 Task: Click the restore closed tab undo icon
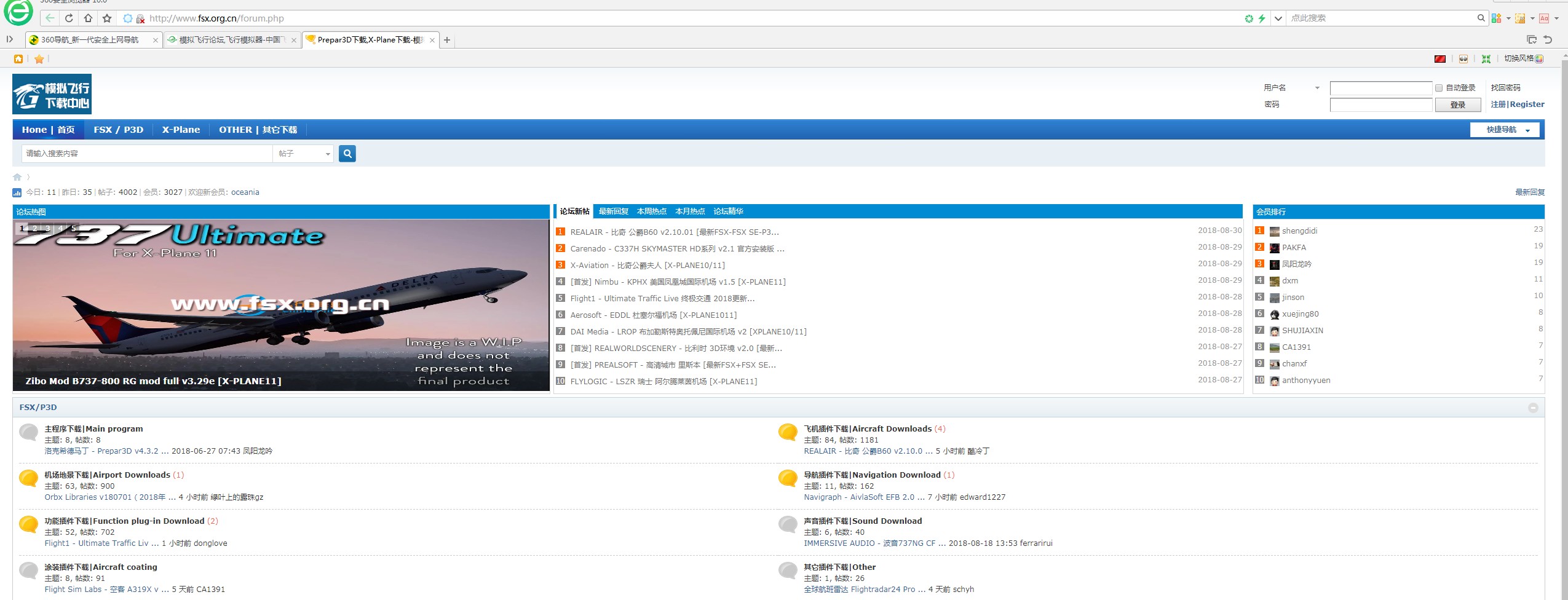(1548, 40)
